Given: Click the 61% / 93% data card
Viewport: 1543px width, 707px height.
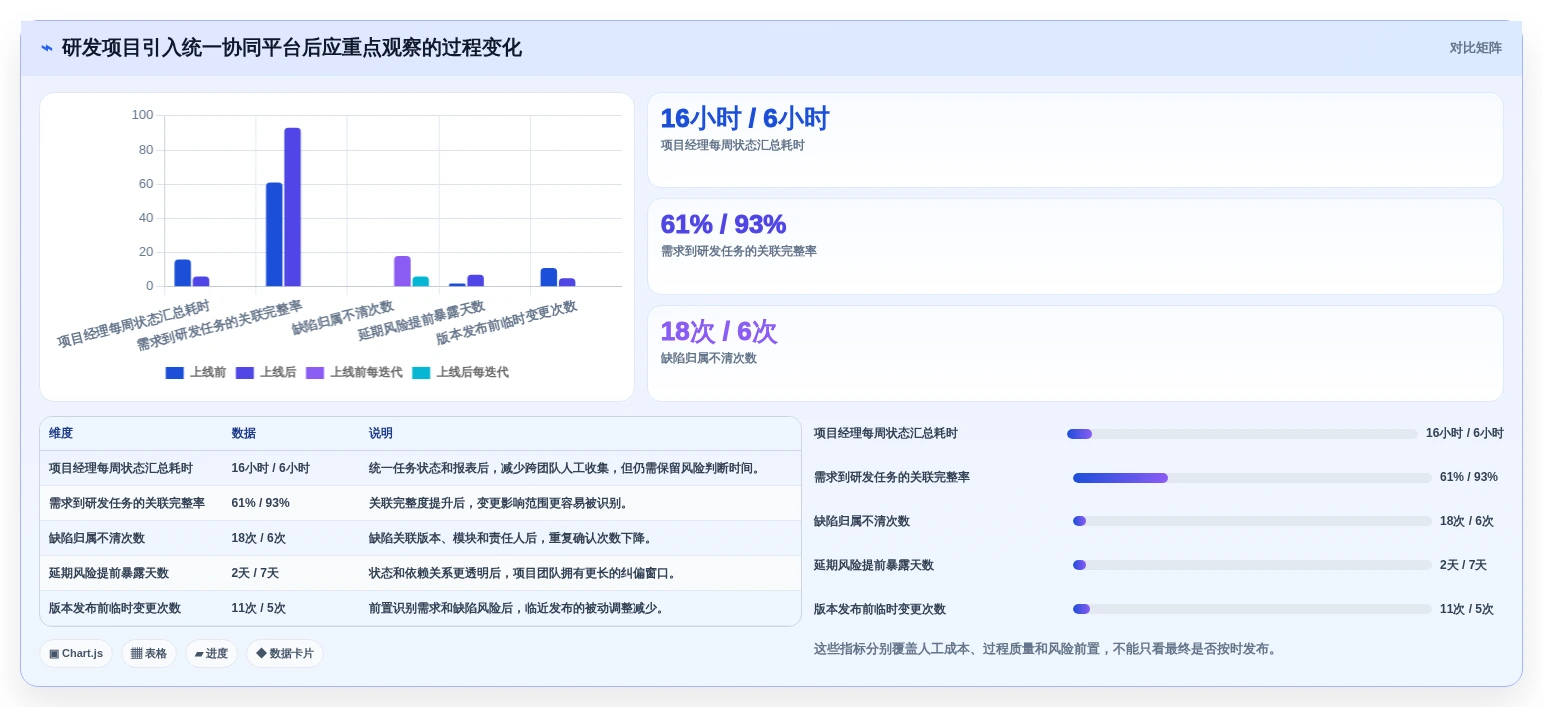Looking at the screenshot, I should 1075,246.
